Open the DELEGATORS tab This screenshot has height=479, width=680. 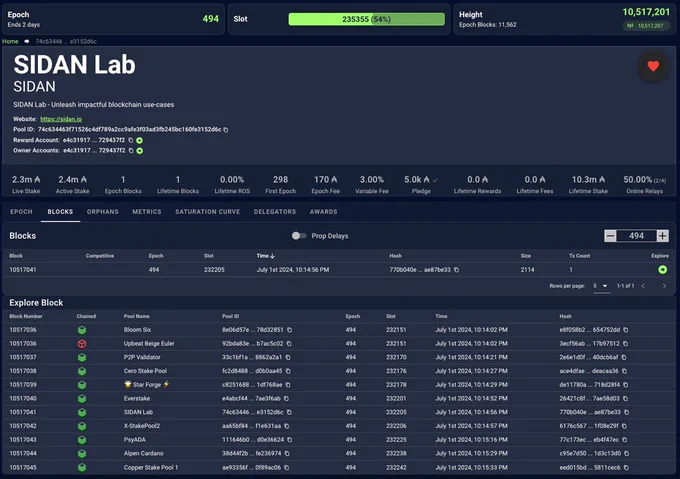tap(275, 212)
